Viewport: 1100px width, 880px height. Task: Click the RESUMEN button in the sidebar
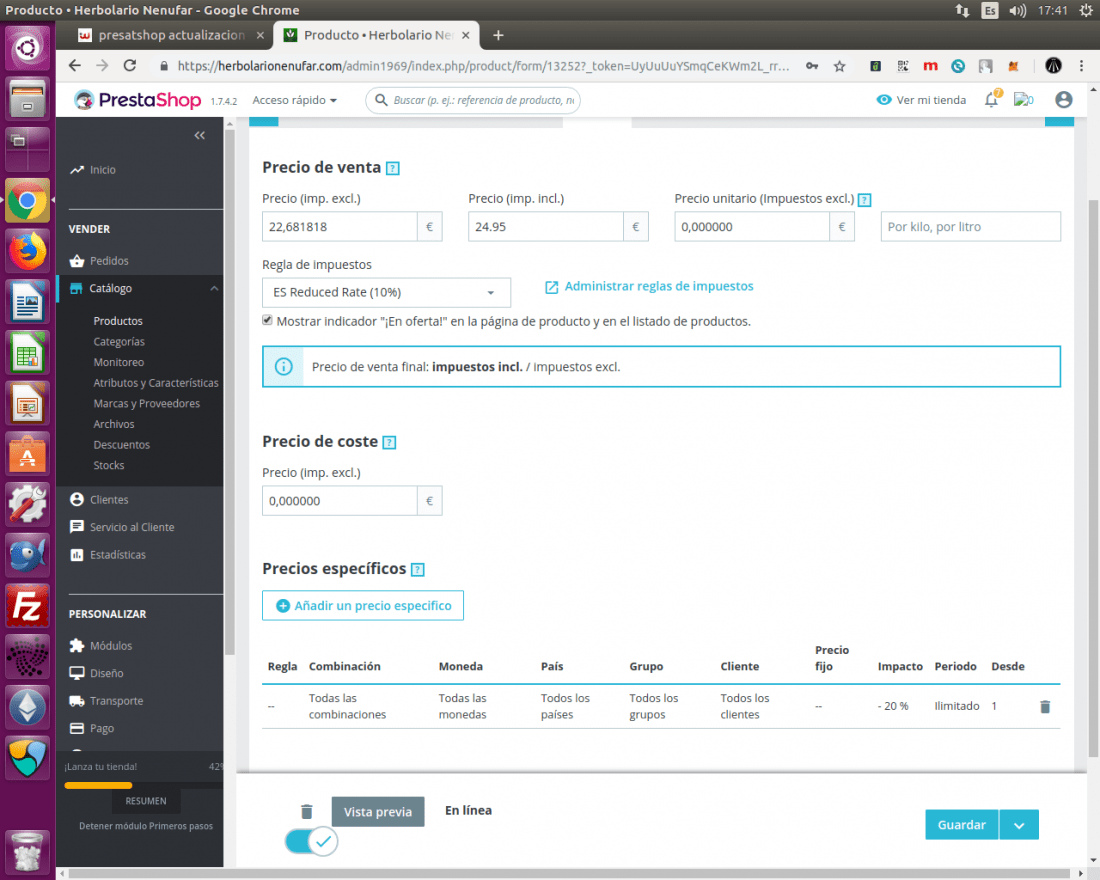click(146, 801)
